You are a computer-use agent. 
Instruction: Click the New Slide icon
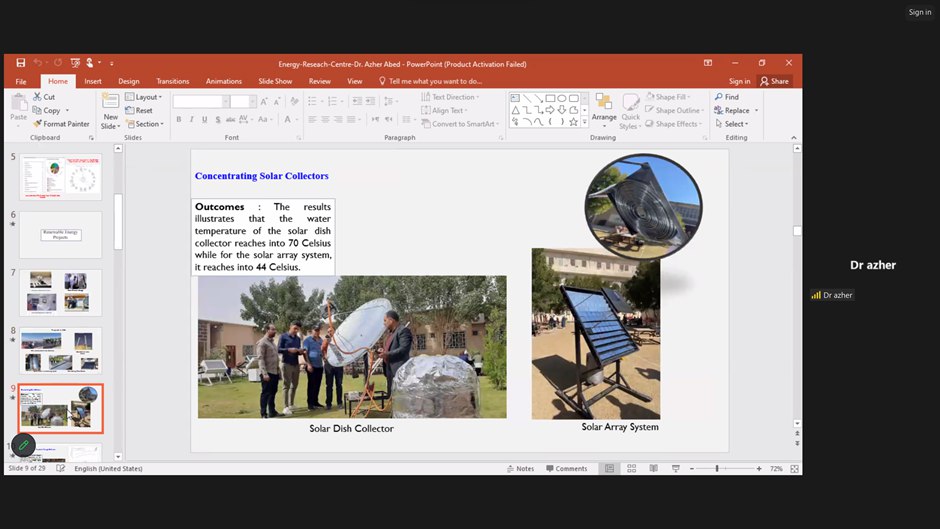coord(110,102)
